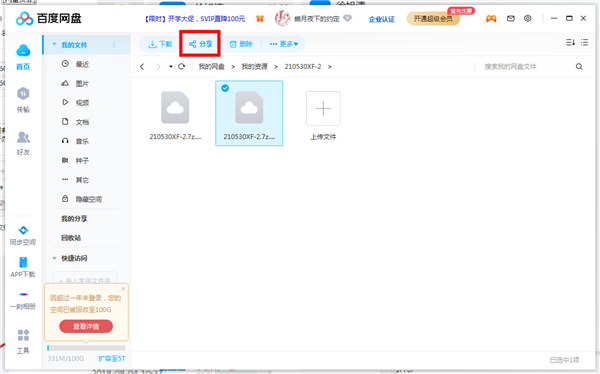
Task: Open the 传输 transfer panel
Action: [x=23, y=100]
